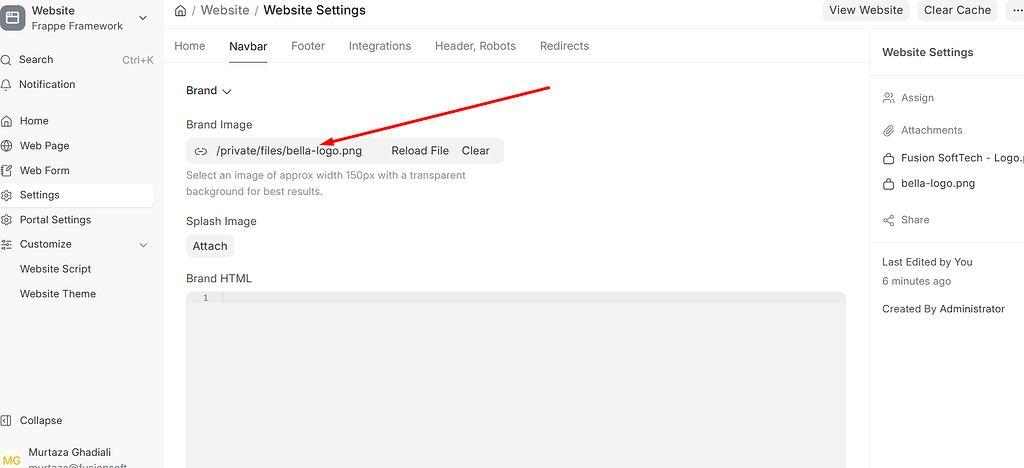The image size is (1024, 468).
Task: Click the Web Page globe icon
Action: [6, 146]
